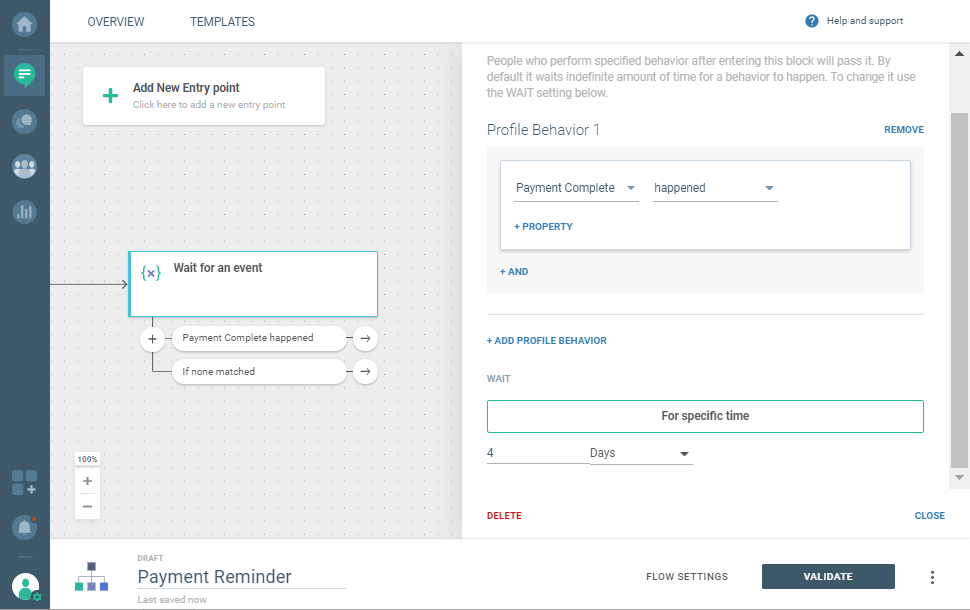Click ADD PROFILE BEHAVIOR link
Viewport: 970px width, 610px height.
point(546,340)
